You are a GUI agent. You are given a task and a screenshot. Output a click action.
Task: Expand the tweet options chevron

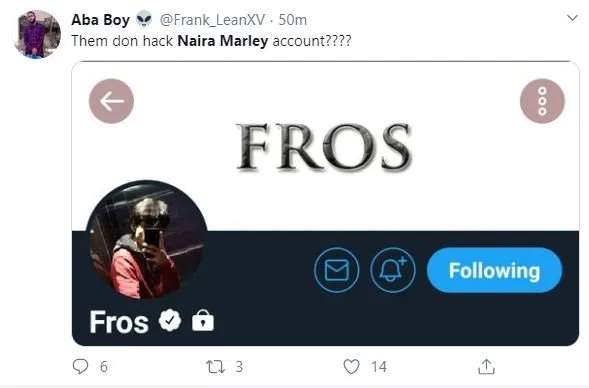572,18
